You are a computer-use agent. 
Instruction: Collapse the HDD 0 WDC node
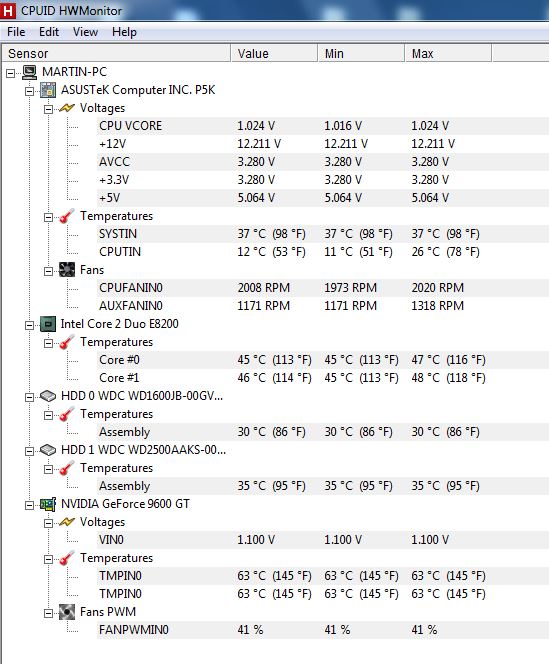click(29, 398)
